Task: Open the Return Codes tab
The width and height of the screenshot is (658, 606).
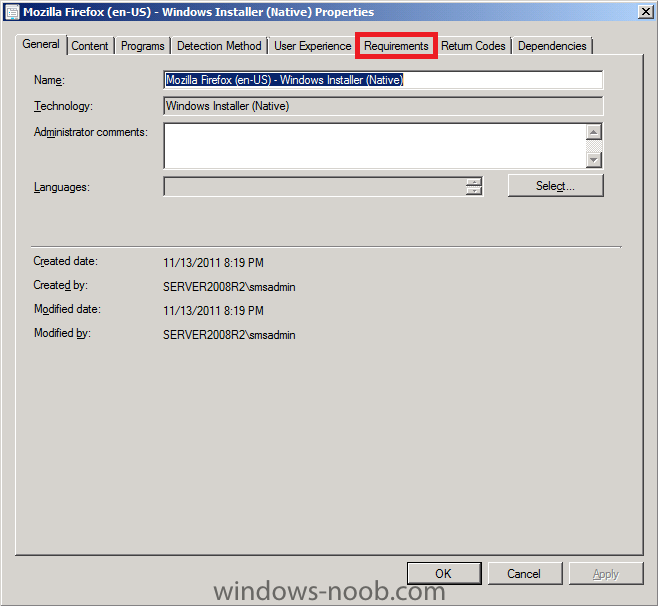Action: pyautogui.click(x=473, y=46)
